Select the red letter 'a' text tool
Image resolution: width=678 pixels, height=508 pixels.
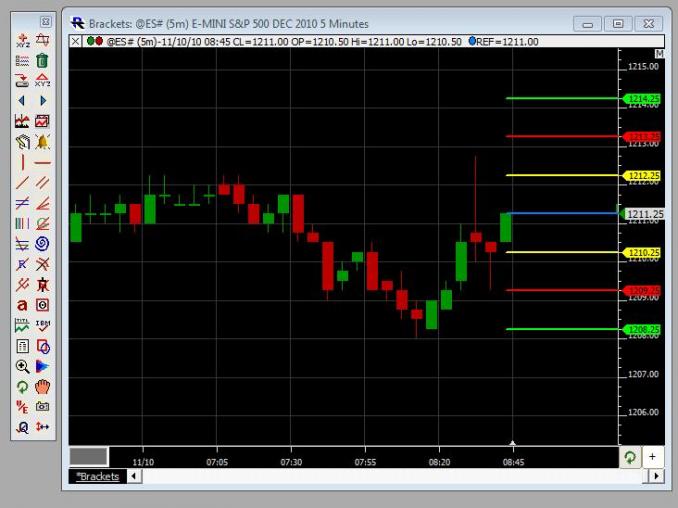(x=22, y=305)
